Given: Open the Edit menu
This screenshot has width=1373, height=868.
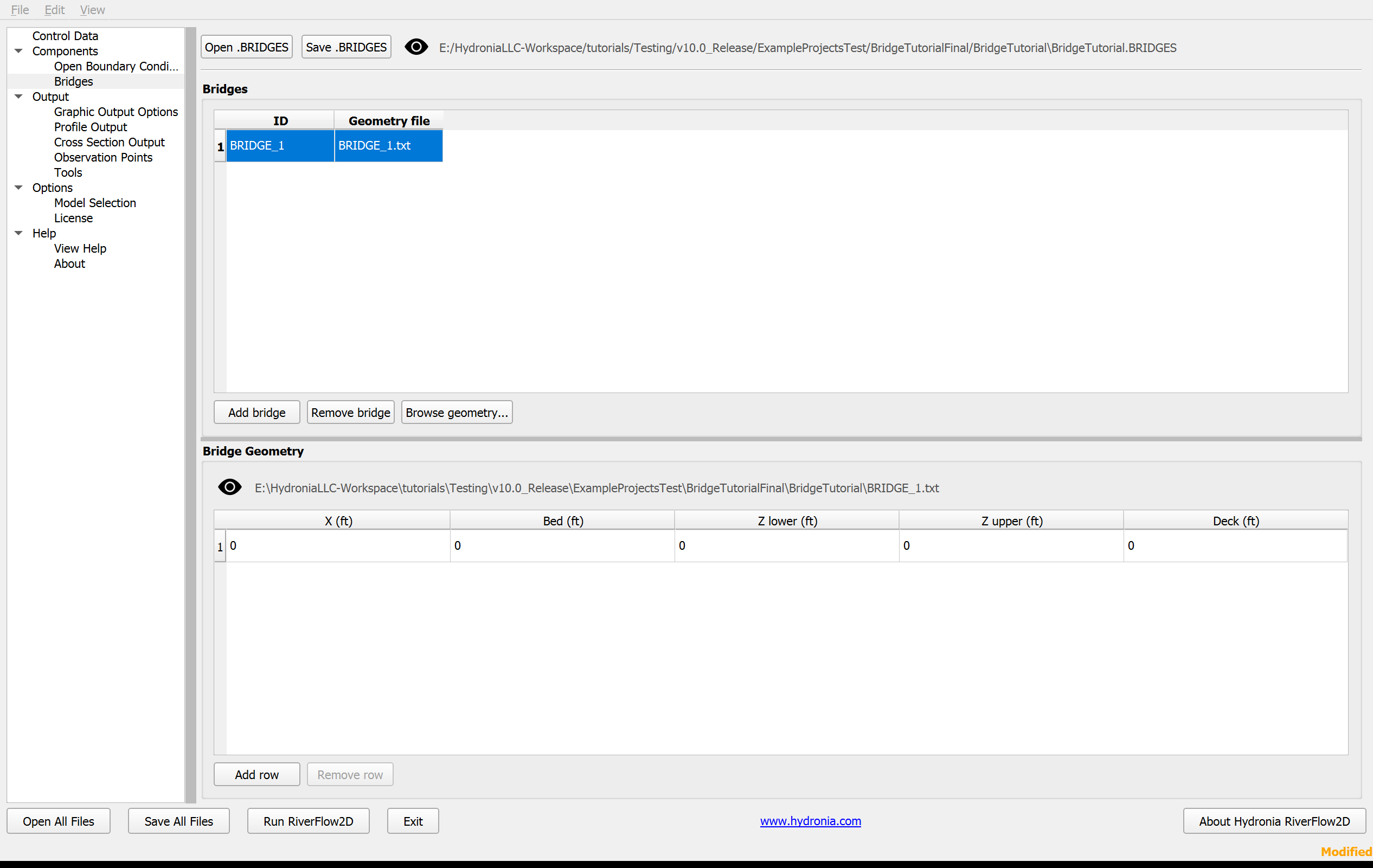Looking at the screenshot, I should click(x=55, y=10).
